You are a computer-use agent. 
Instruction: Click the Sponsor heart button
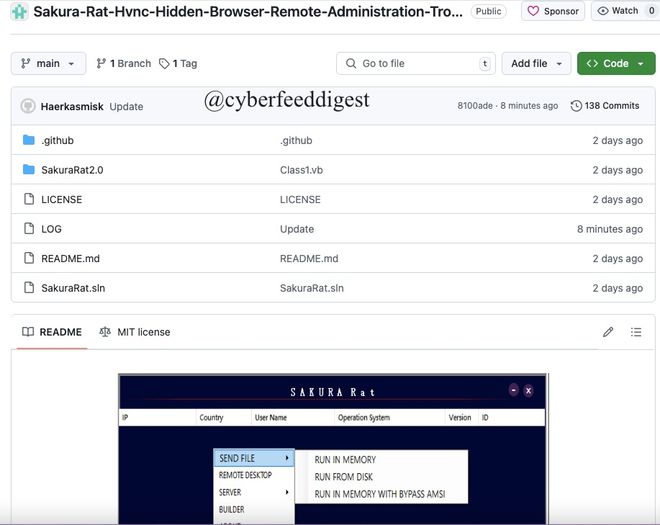click(553, 11)
